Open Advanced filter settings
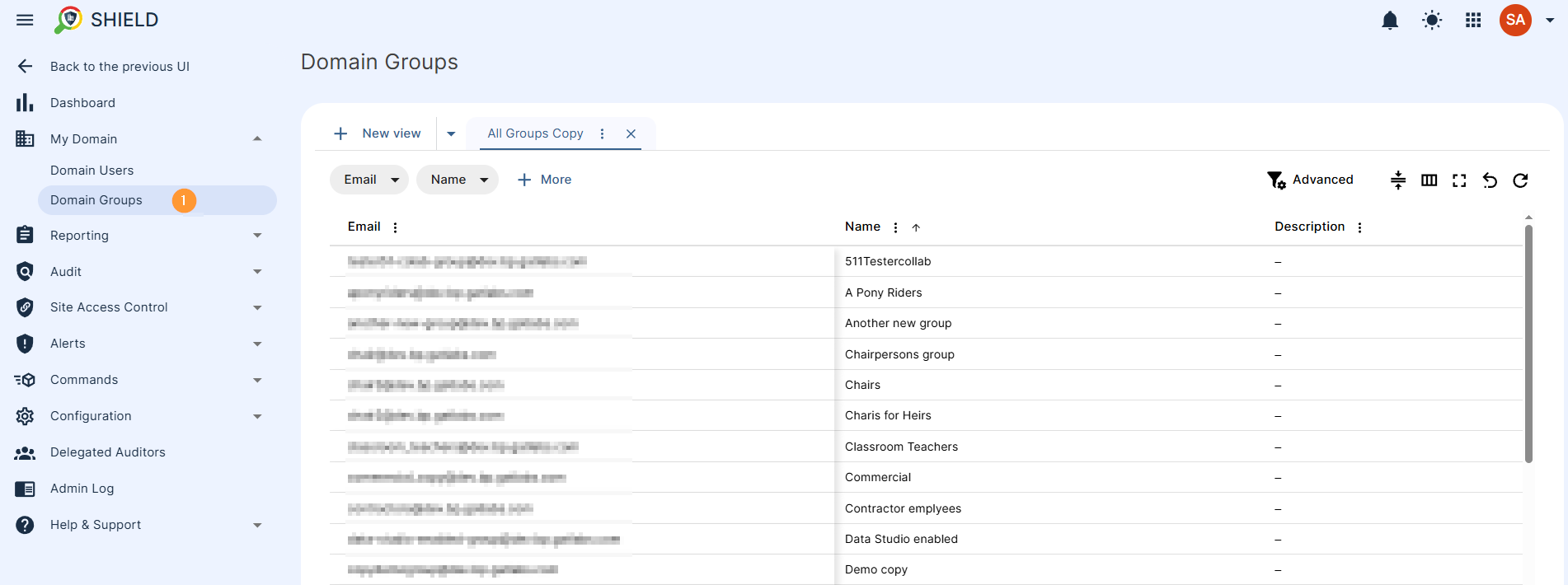 pos(1310,180)
